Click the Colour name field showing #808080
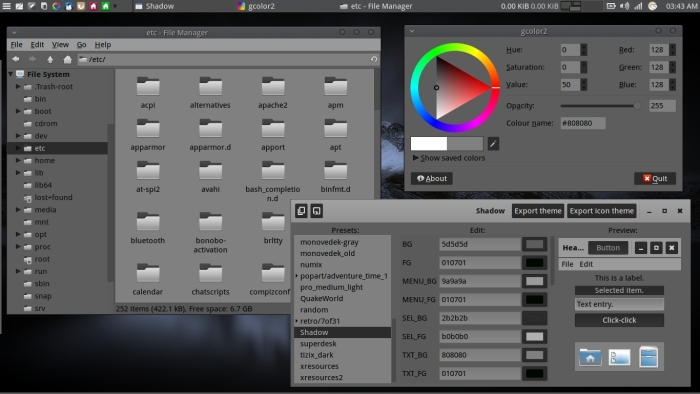This screenshot has height=394, width=700. pos(583,123)
